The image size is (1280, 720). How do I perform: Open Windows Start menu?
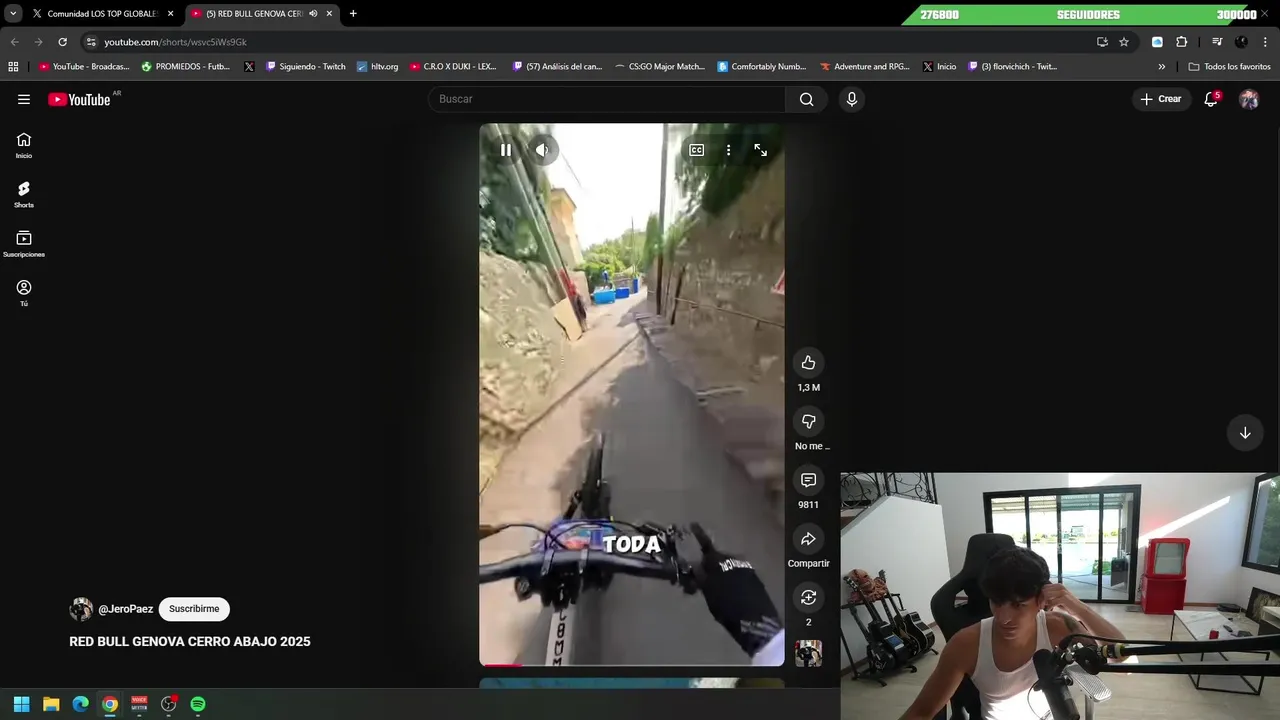(21, 704)
